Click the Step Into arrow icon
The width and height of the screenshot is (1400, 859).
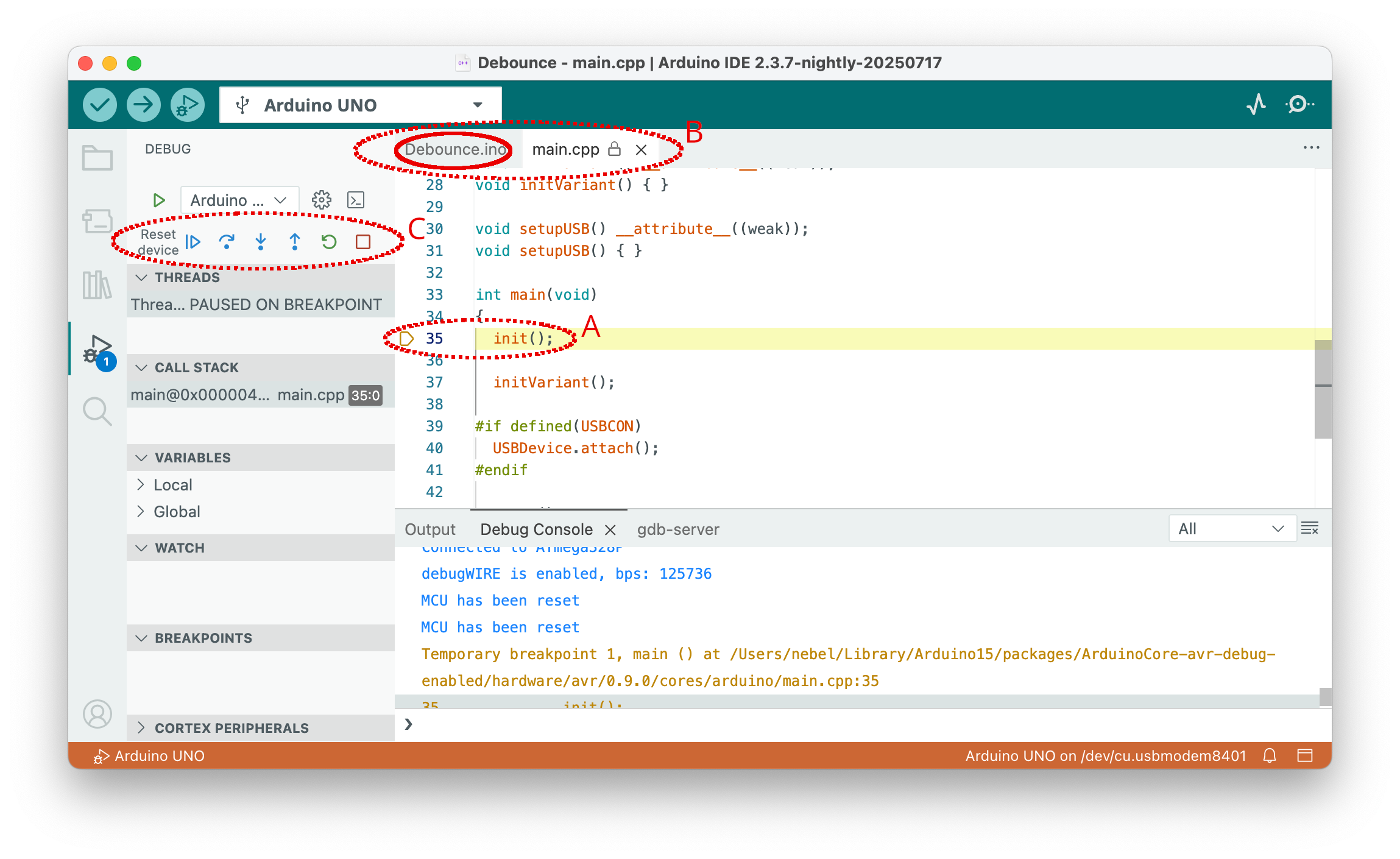coord(261,242)
